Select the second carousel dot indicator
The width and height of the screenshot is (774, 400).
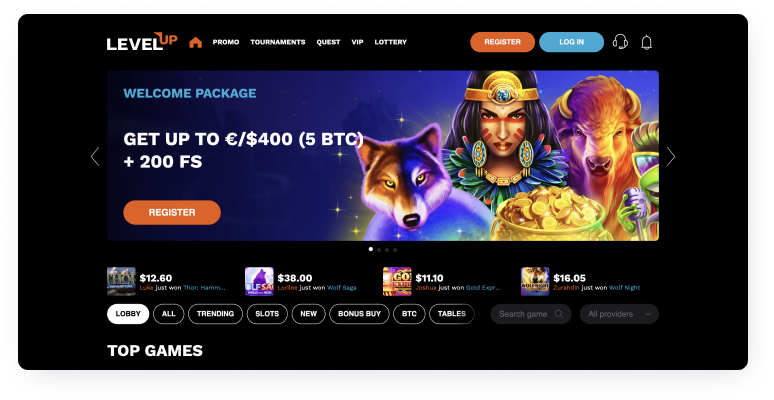click(x=379, y=250)
